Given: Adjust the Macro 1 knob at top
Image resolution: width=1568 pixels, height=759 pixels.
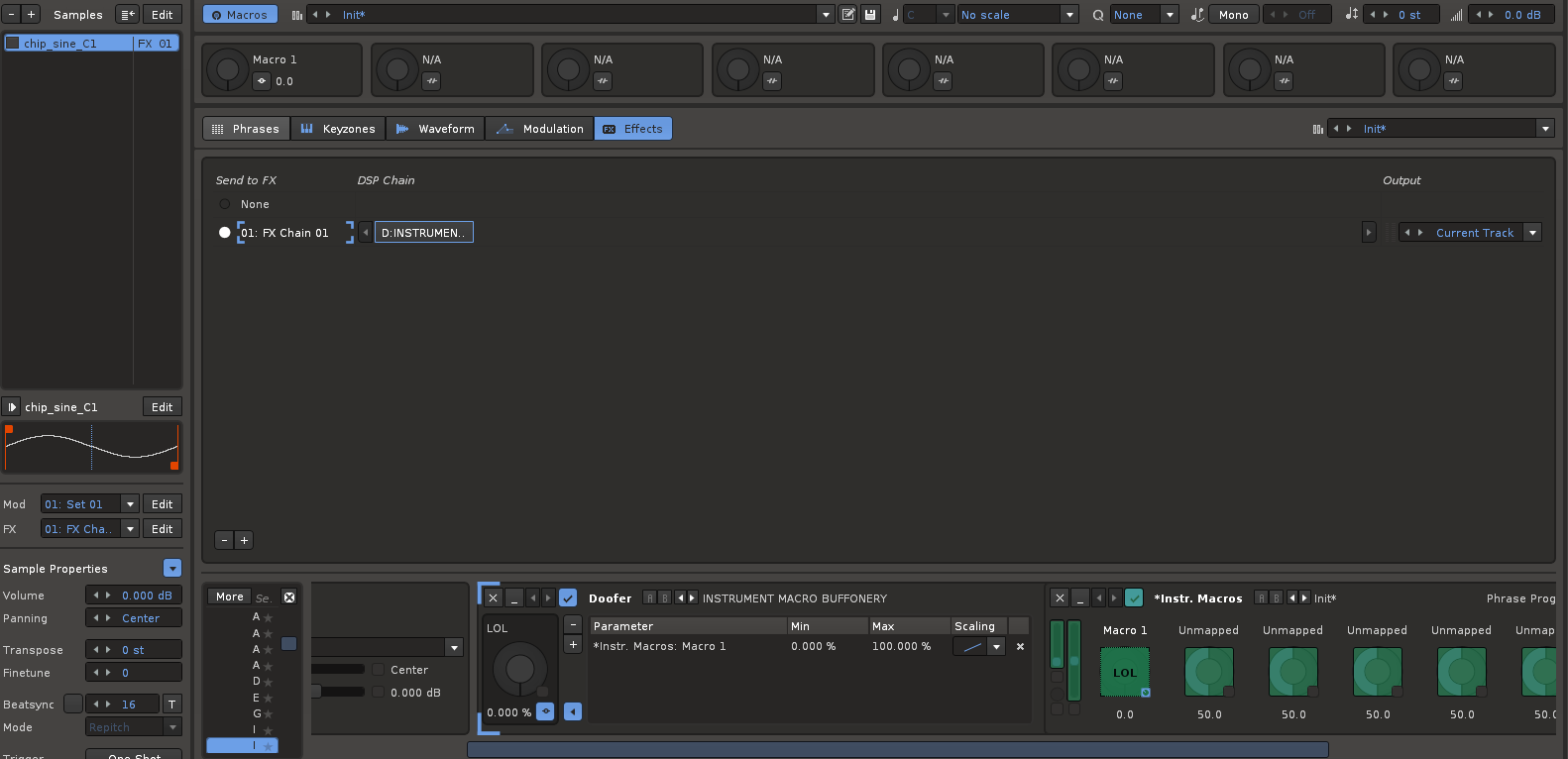Looking at the screenshot, I should click(228, 69).
